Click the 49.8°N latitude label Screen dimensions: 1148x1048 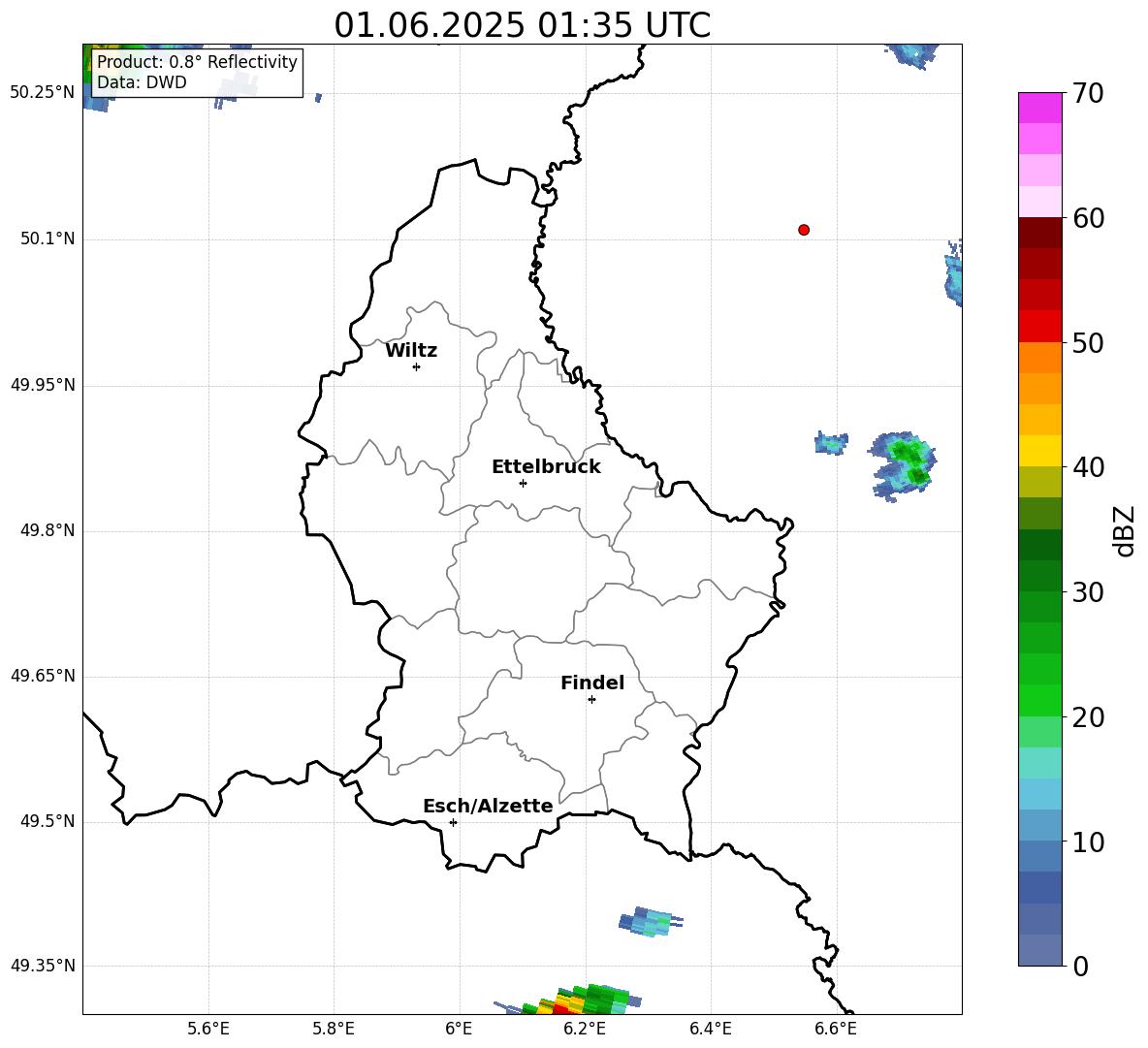[x=48, y=530]
